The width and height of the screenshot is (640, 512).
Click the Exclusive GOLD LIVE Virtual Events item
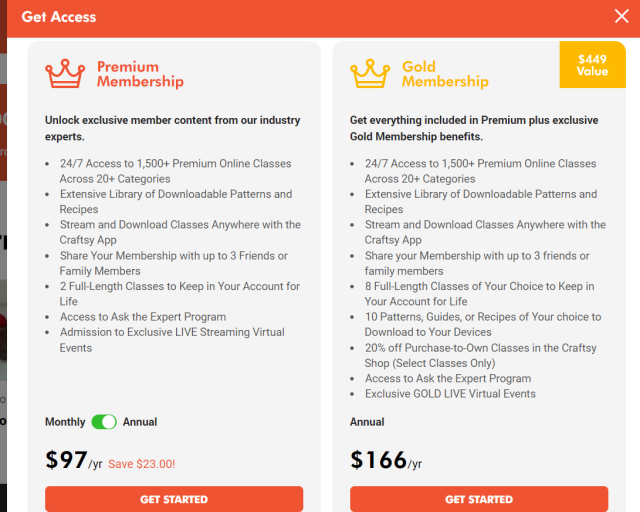click(x=450, y=394)
